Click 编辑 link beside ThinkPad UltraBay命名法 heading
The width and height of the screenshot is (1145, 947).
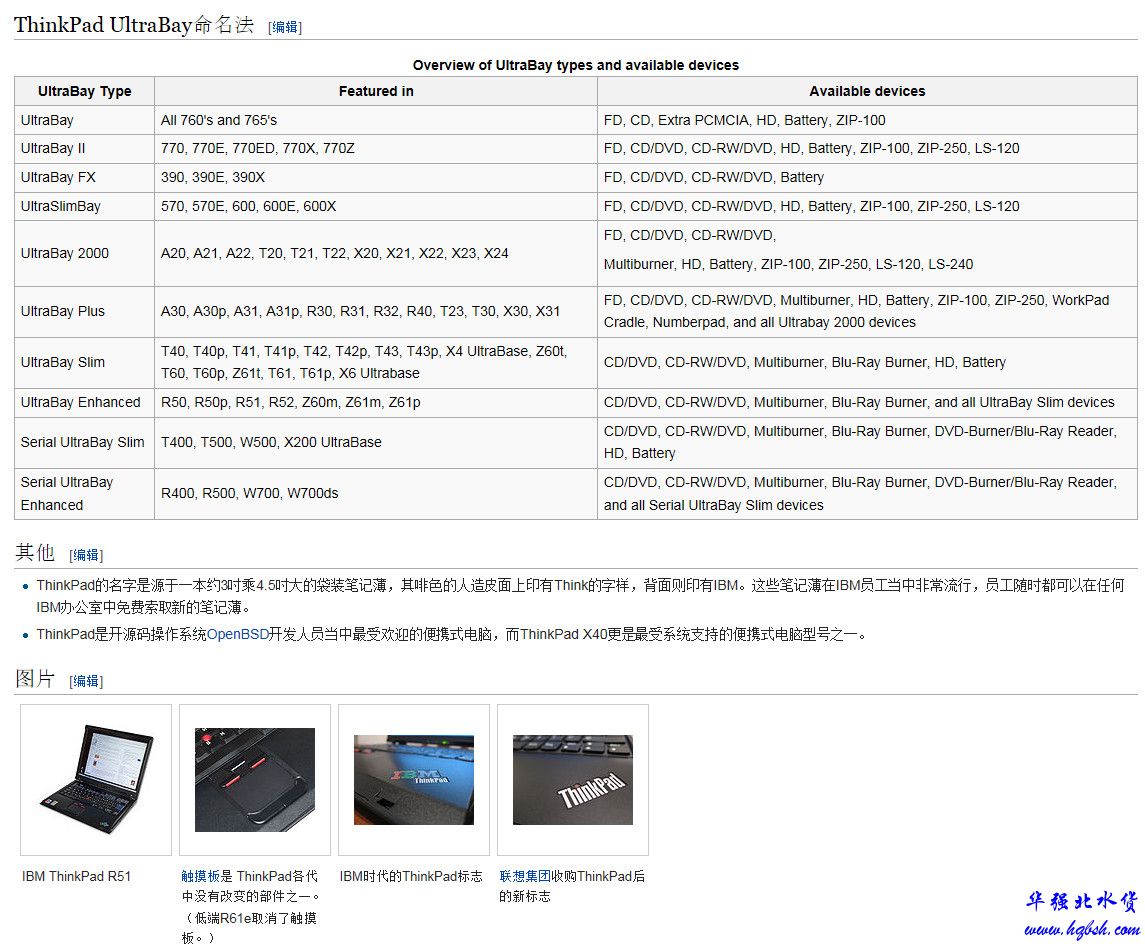tap(285, 27)
